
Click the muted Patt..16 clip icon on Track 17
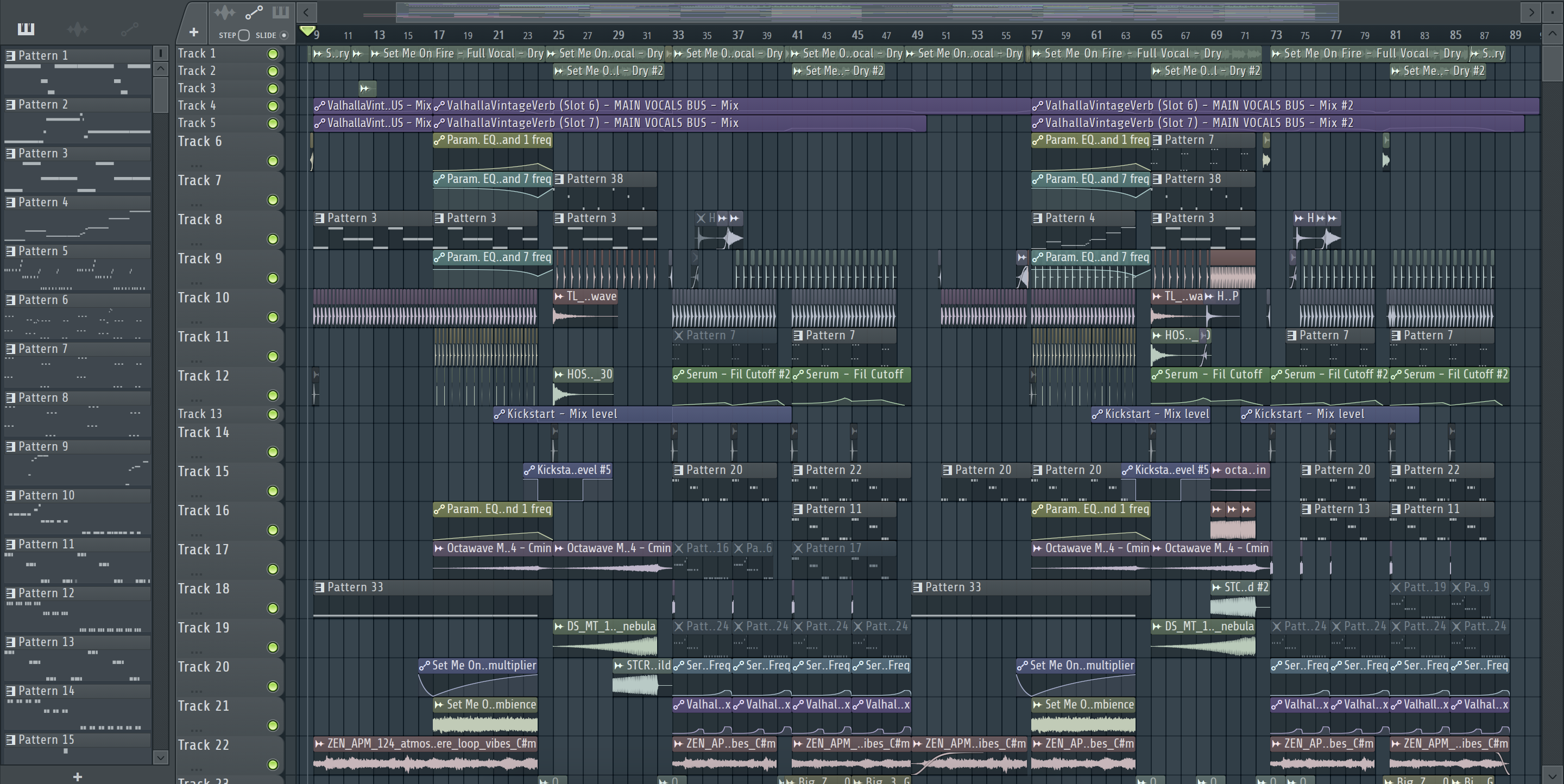click(x=679, y=548)
